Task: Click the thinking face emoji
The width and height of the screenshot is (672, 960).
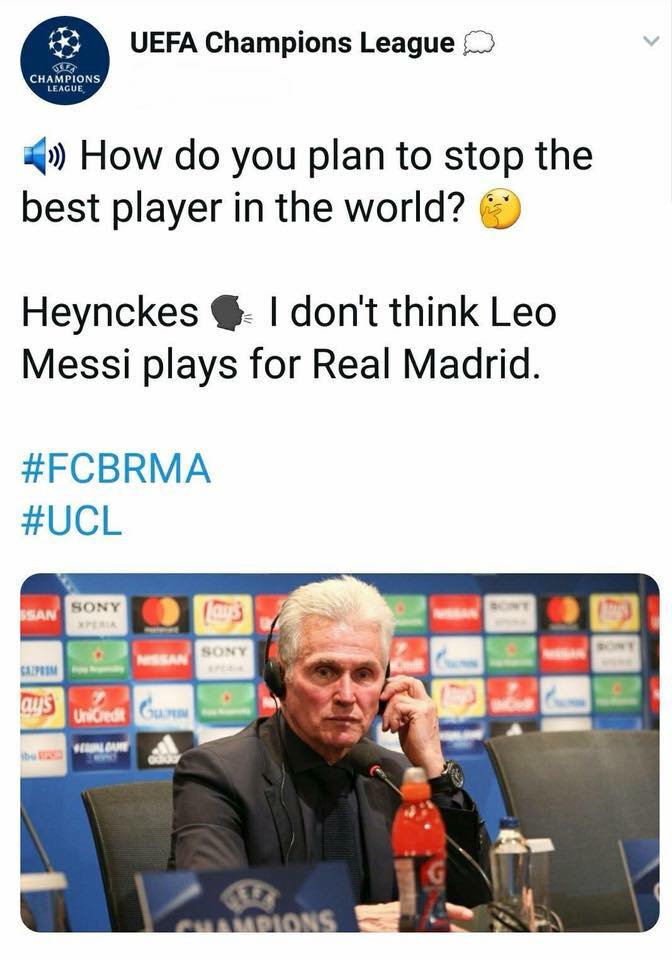Action: (500, 209)
